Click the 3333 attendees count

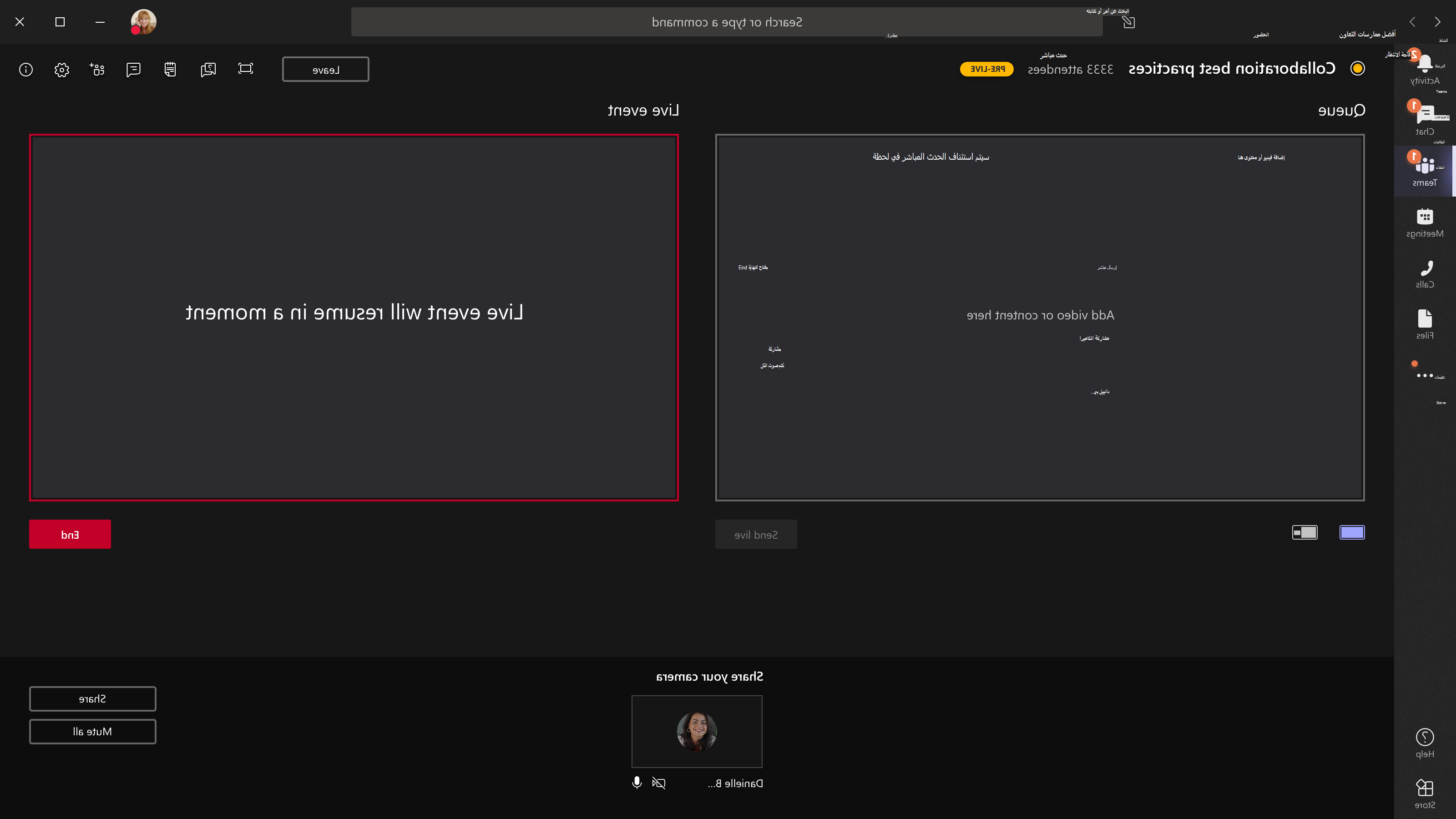point(1070,70)
